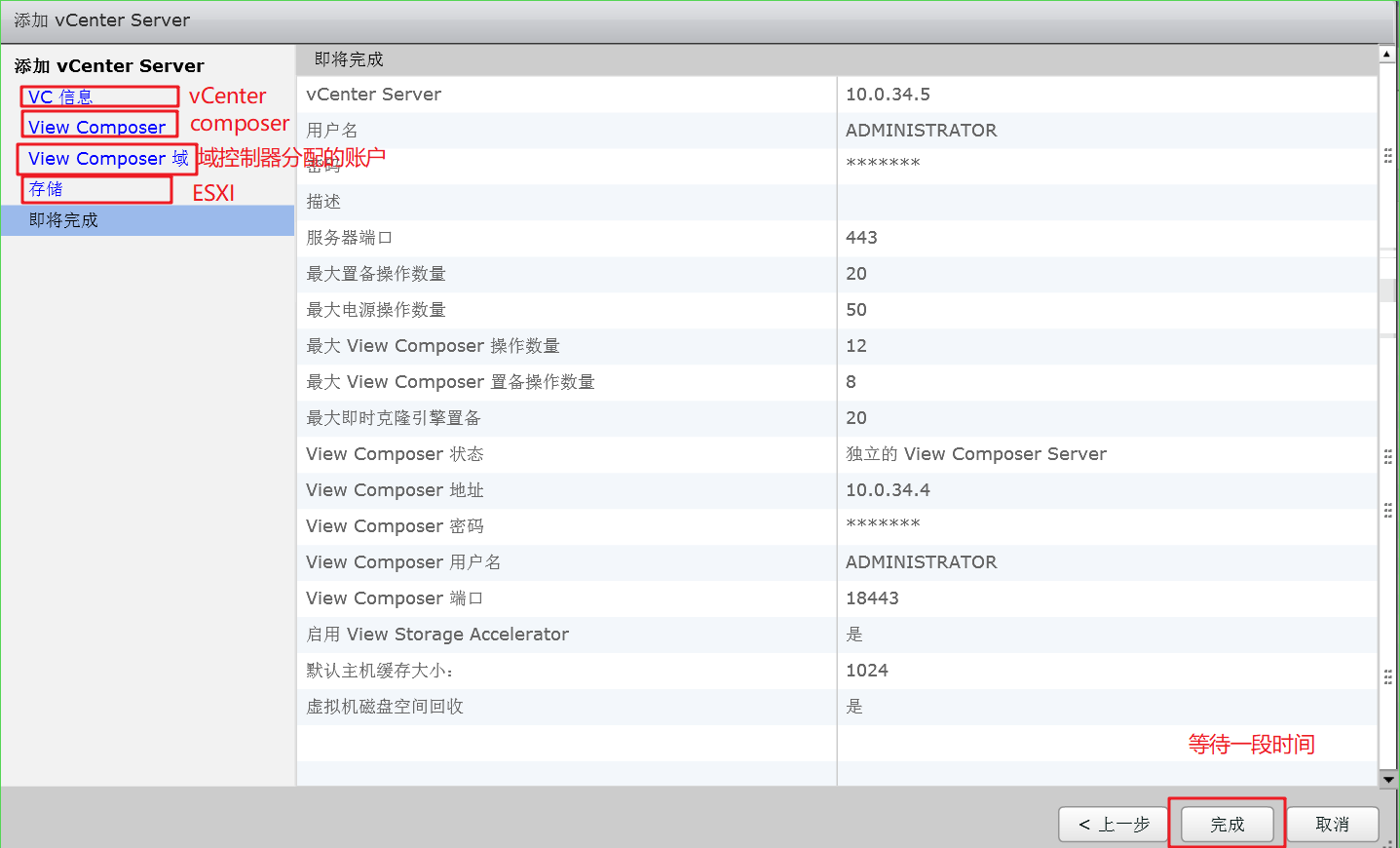Click the scrollbar track thumb
Screen dimensions: 1400x848
click(x=1388, y=289)
